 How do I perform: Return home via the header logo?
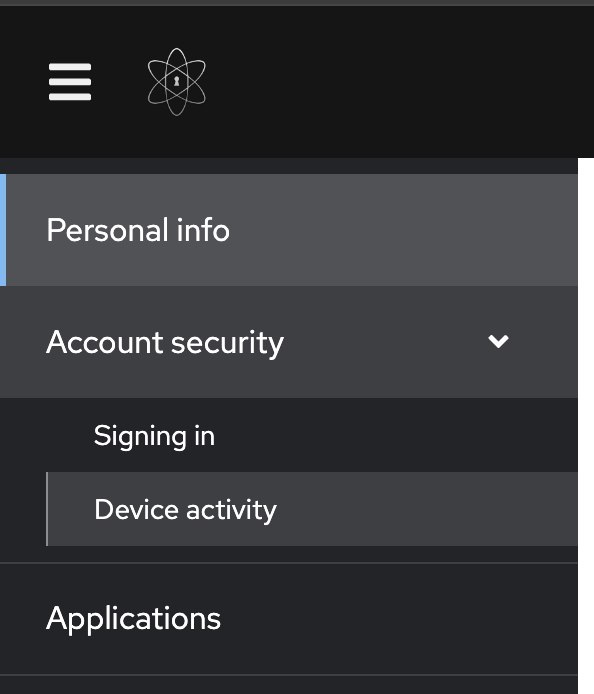pos(177,82)
